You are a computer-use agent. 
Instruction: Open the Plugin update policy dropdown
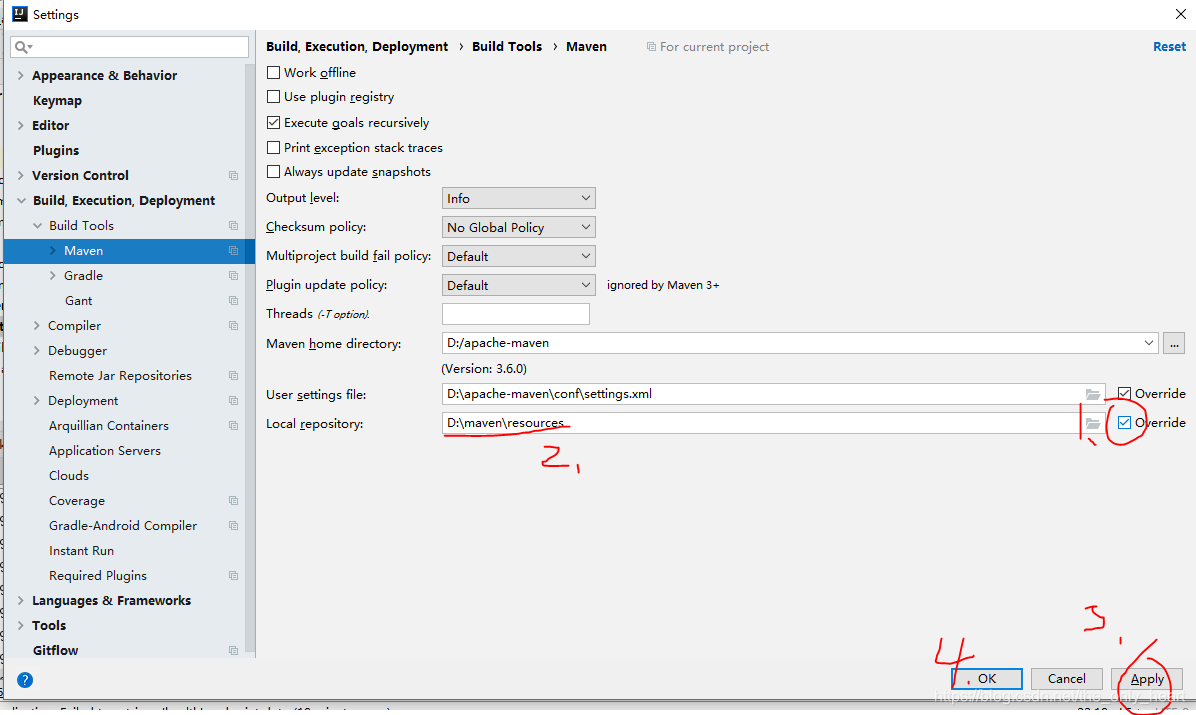pos(519,285)
